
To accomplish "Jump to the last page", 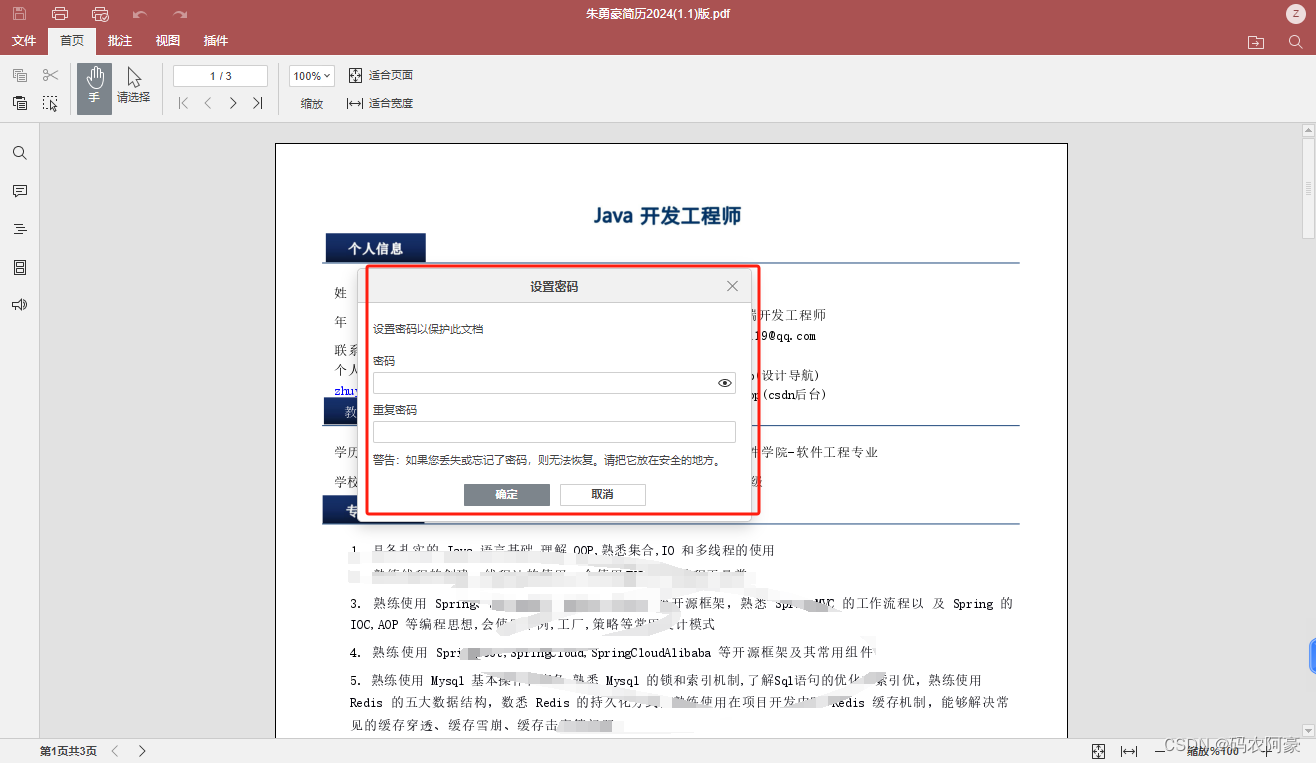I will 258,103.
